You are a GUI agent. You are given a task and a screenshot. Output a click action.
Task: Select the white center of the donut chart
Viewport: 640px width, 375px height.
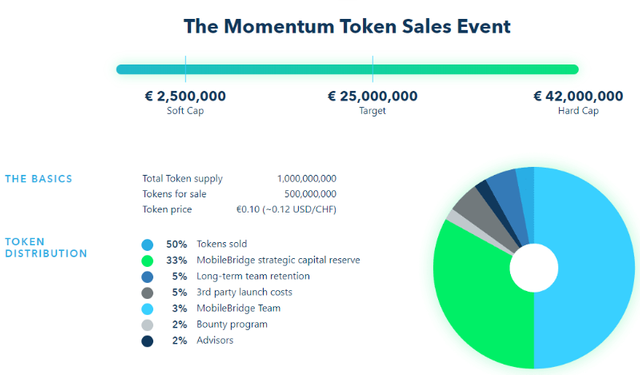[x=534, y=268]
